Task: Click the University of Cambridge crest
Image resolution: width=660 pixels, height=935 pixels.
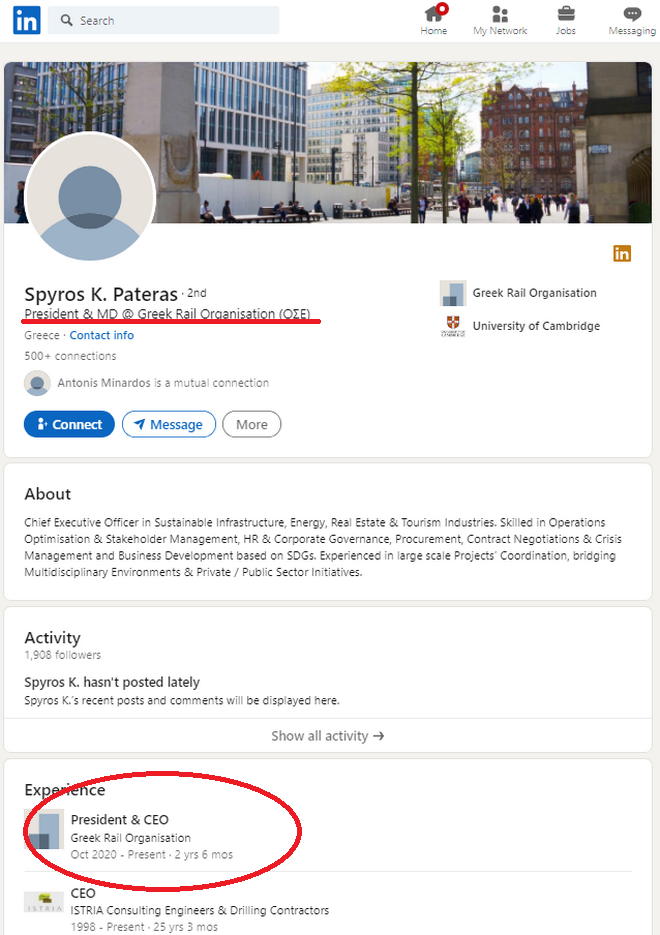Action: pos(453,326)
